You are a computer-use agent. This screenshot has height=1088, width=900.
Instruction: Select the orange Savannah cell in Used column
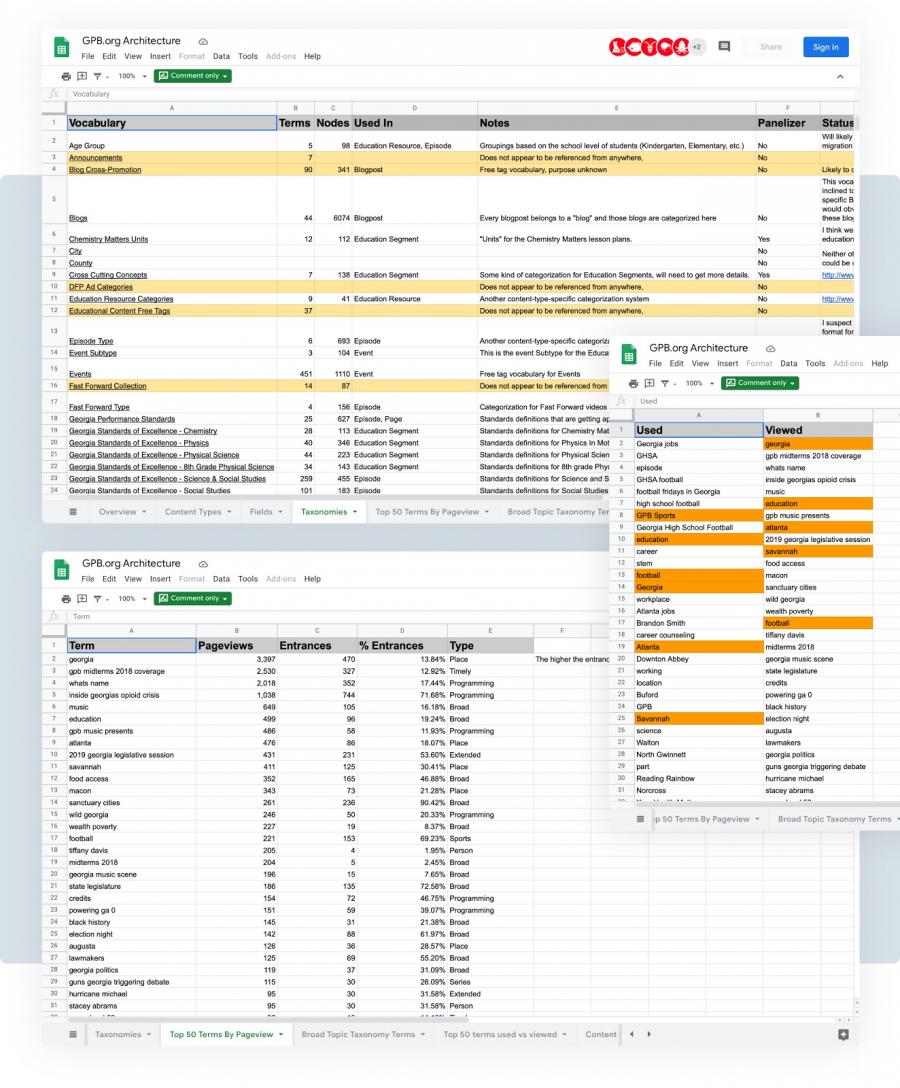point(699,719)
